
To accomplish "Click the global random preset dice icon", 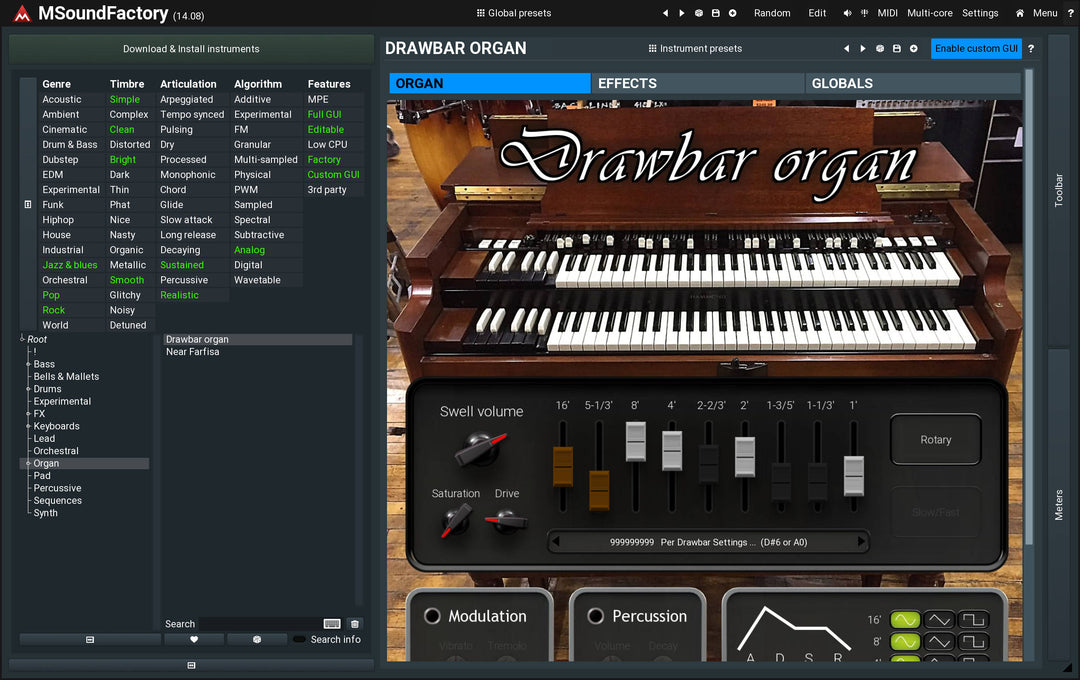I will point(698,13).
